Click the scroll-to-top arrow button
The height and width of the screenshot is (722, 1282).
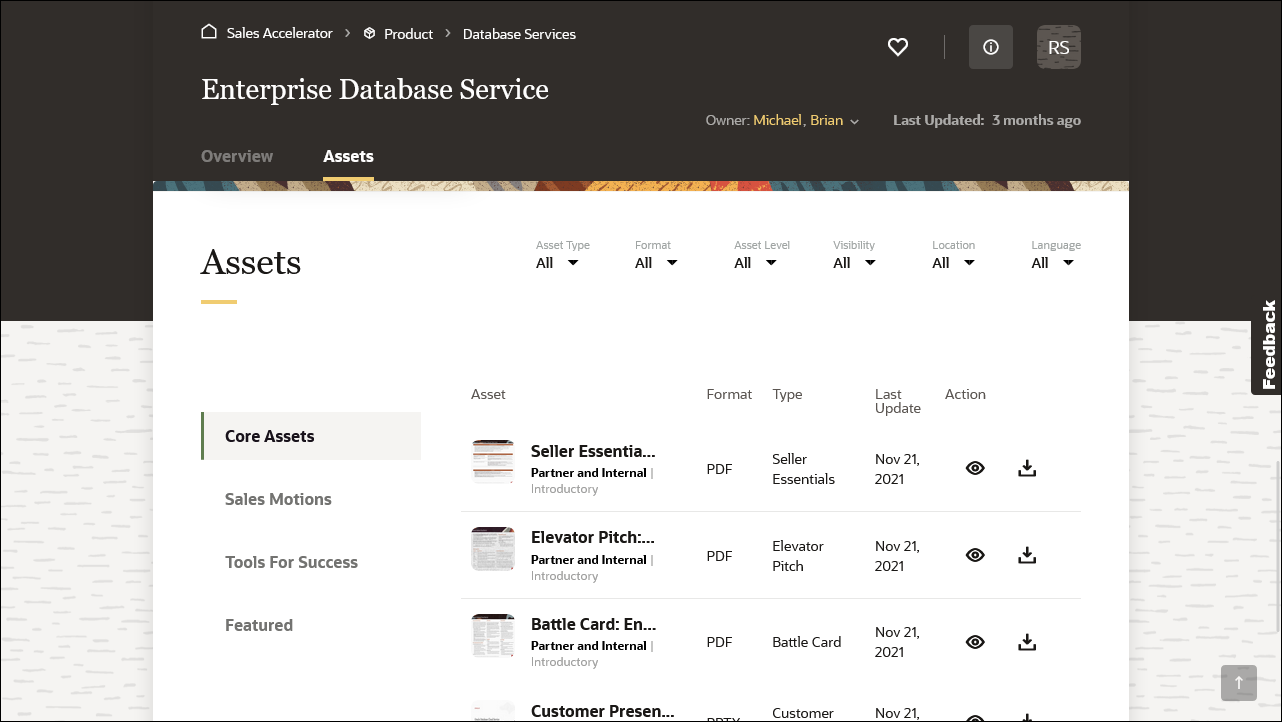[x=1239, y=683]
